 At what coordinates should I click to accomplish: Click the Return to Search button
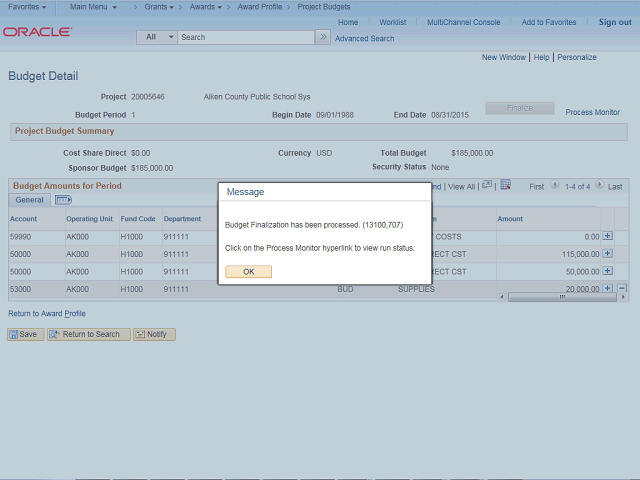(89, 334)
